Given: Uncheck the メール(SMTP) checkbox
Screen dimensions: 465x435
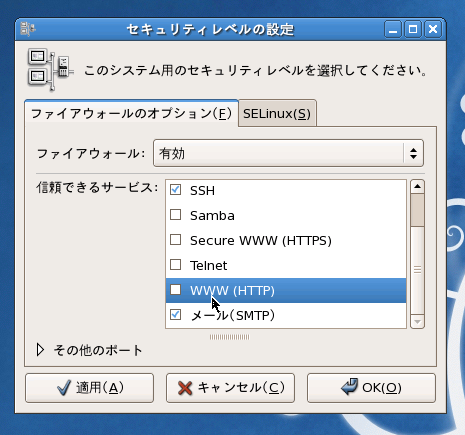Looking at the screenshot, I should click(175, 315).
